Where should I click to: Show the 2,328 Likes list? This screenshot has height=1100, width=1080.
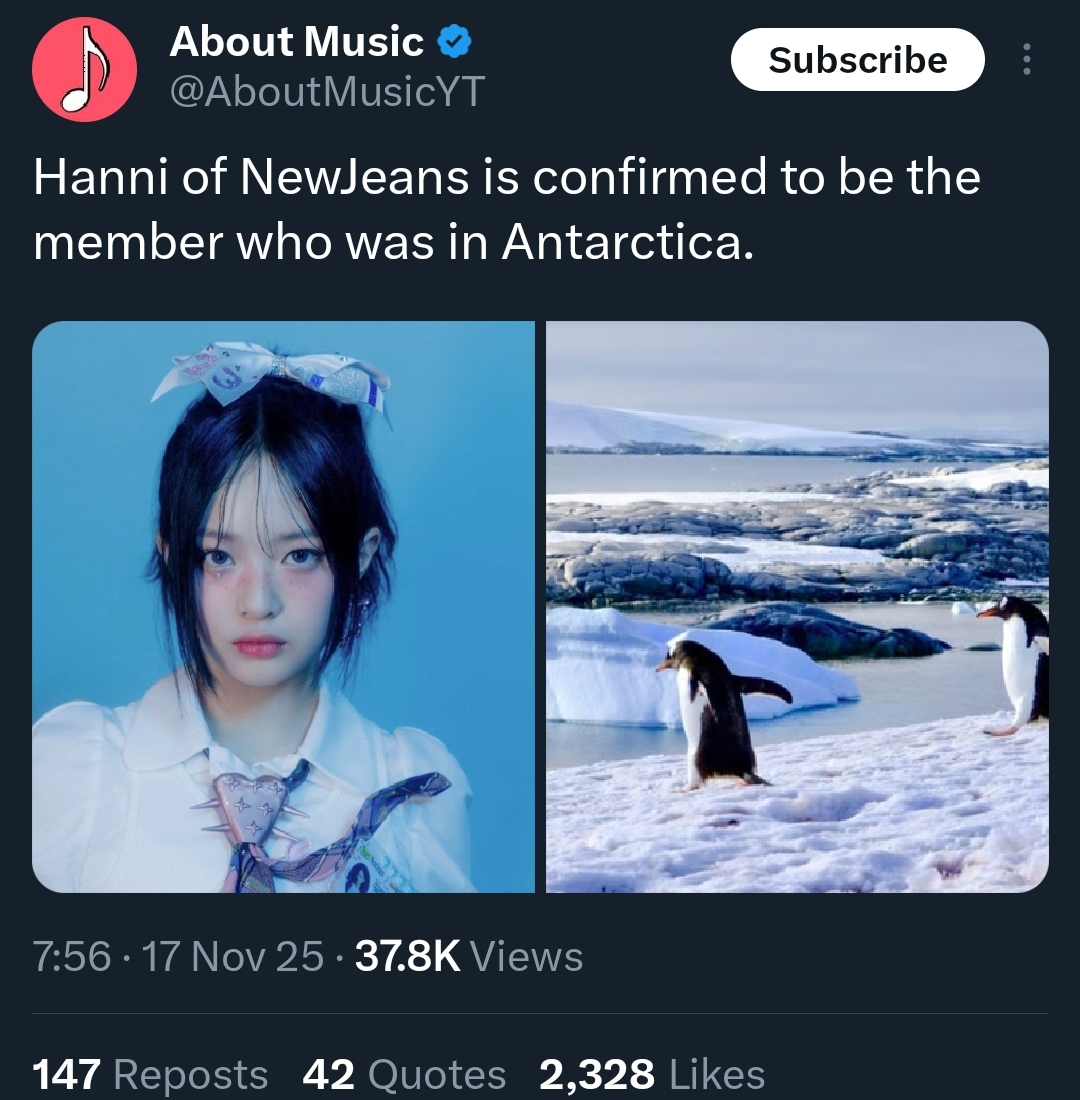(652, 1074)
